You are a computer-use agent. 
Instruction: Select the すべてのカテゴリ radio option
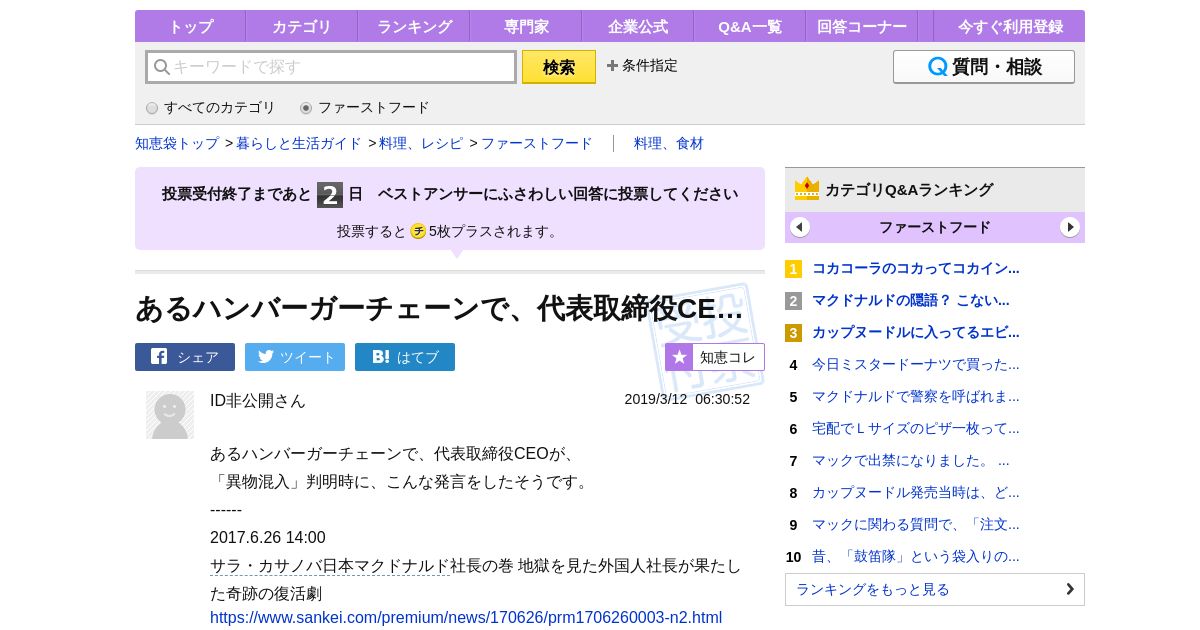click(152, 108)
